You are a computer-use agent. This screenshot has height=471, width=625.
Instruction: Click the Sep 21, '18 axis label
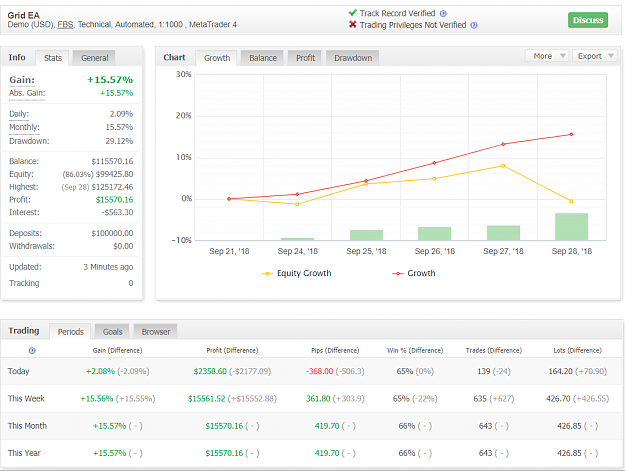point(229,251)
